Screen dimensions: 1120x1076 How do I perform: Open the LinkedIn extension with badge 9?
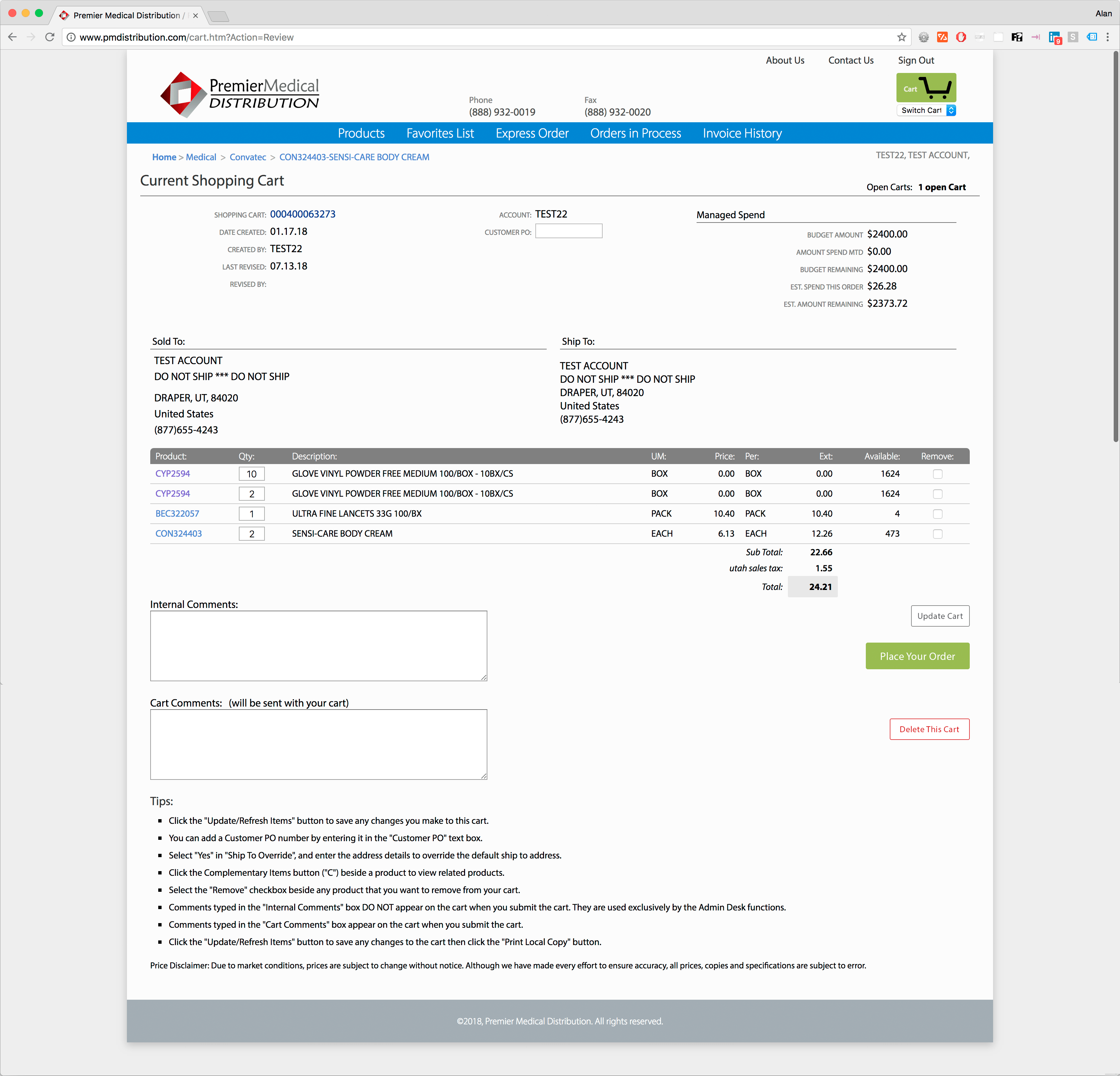(1055, 38)
